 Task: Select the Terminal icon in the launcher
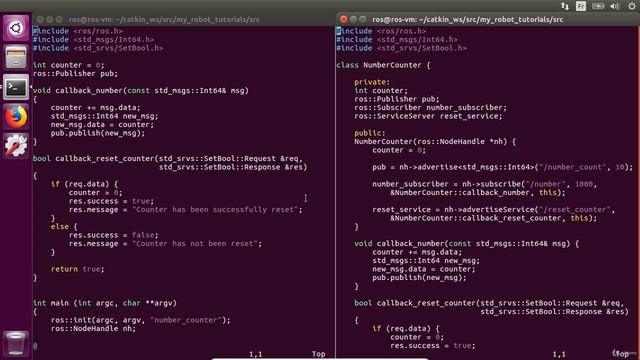pyautogui.click(x=16, y=87)
